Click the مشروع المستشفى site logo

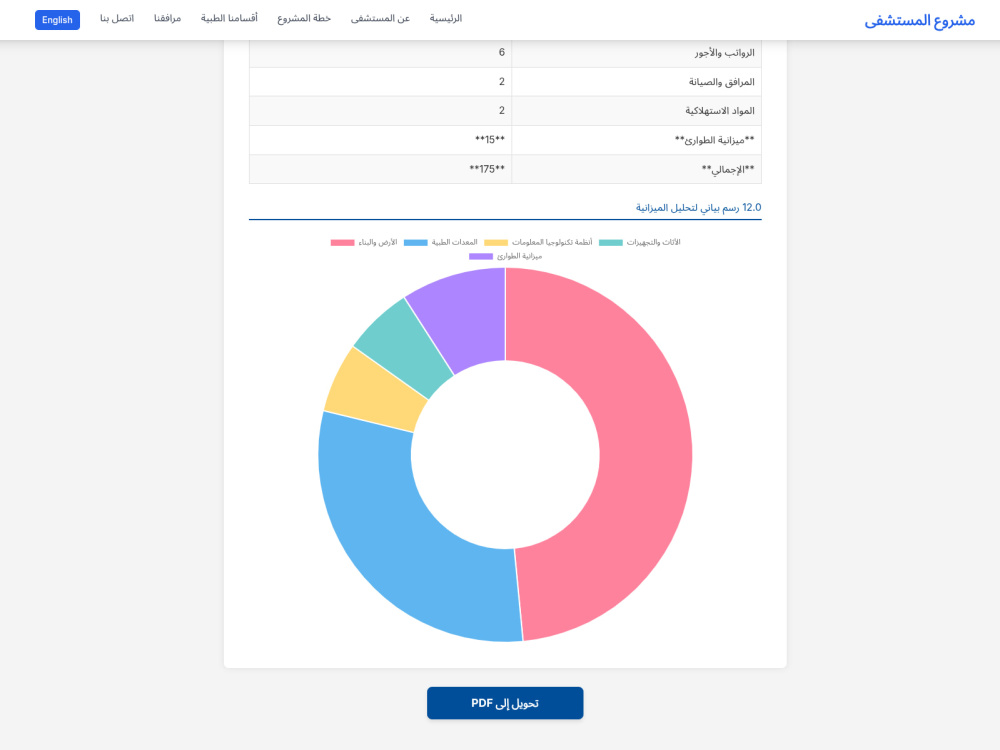(919, 20)
